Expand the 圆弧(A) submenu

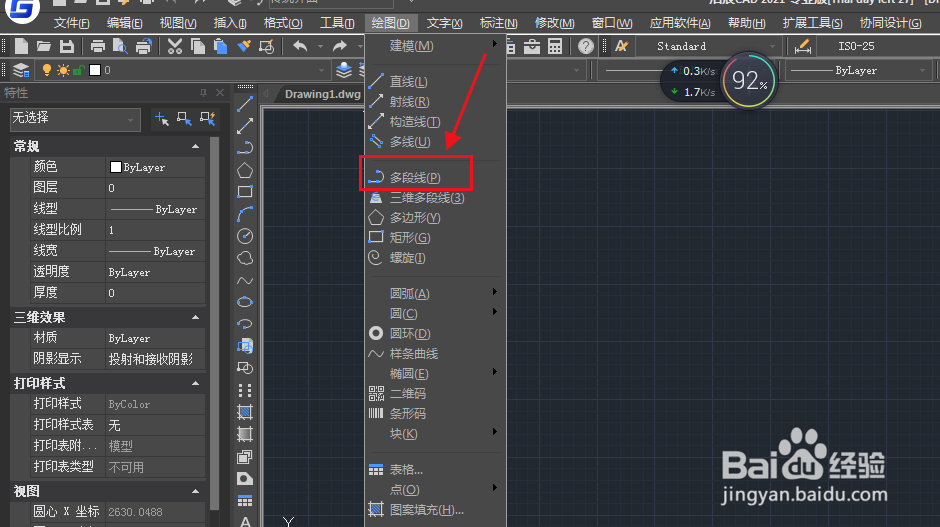pos(435,293)
